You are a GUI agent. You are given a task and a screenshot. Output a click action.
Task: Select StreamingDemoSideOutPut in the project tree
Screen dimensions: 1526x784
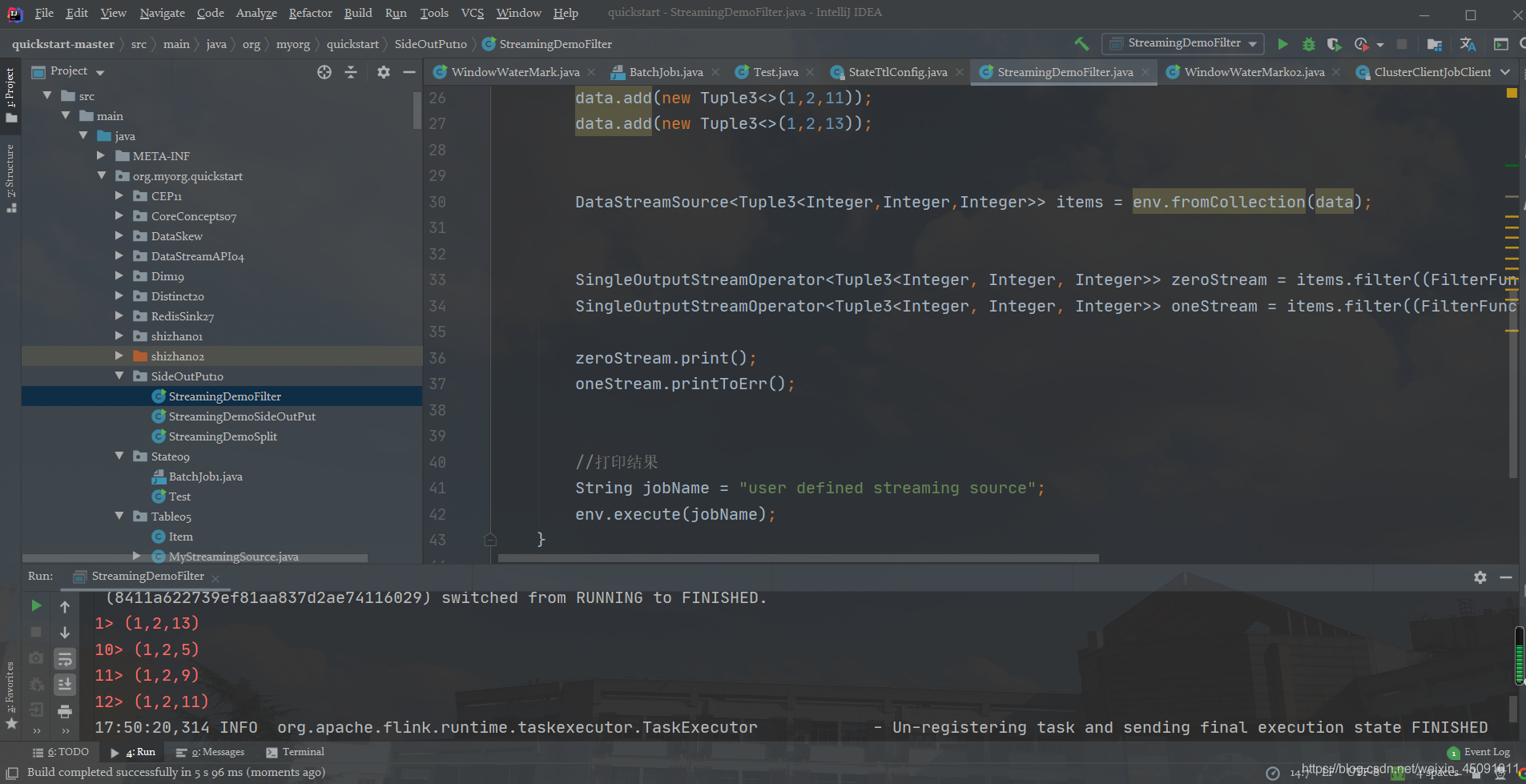point(241,416)
